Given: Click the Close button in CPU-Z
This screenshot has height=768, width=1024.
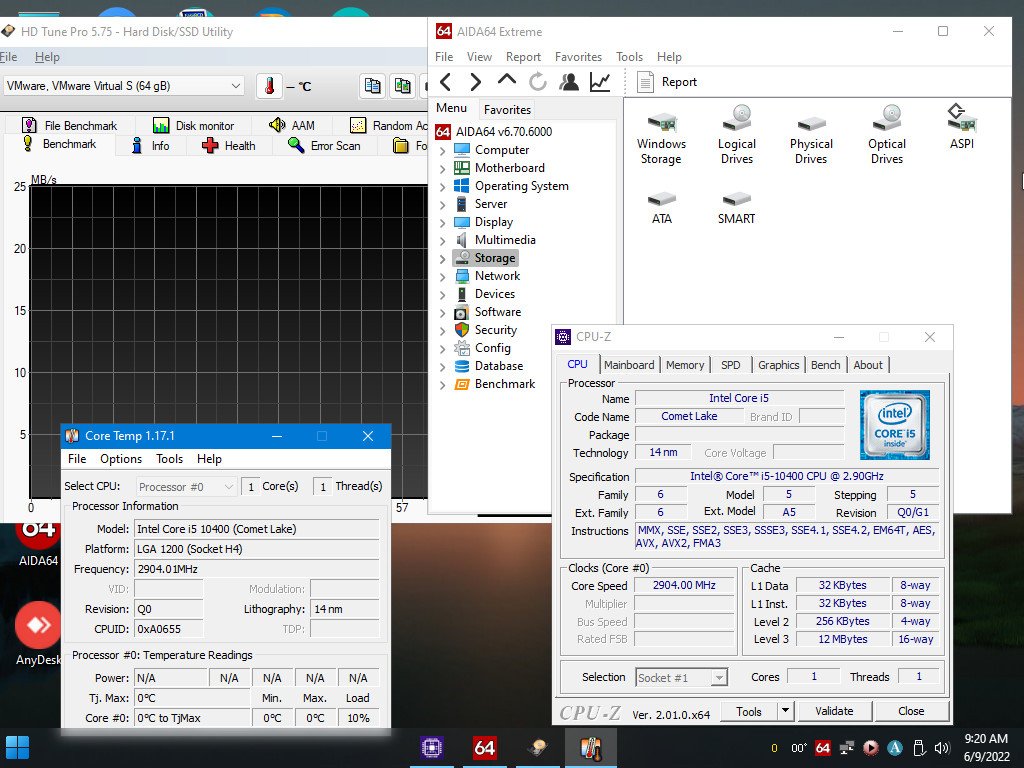Looking at the screenshot, I should point(910,711).
